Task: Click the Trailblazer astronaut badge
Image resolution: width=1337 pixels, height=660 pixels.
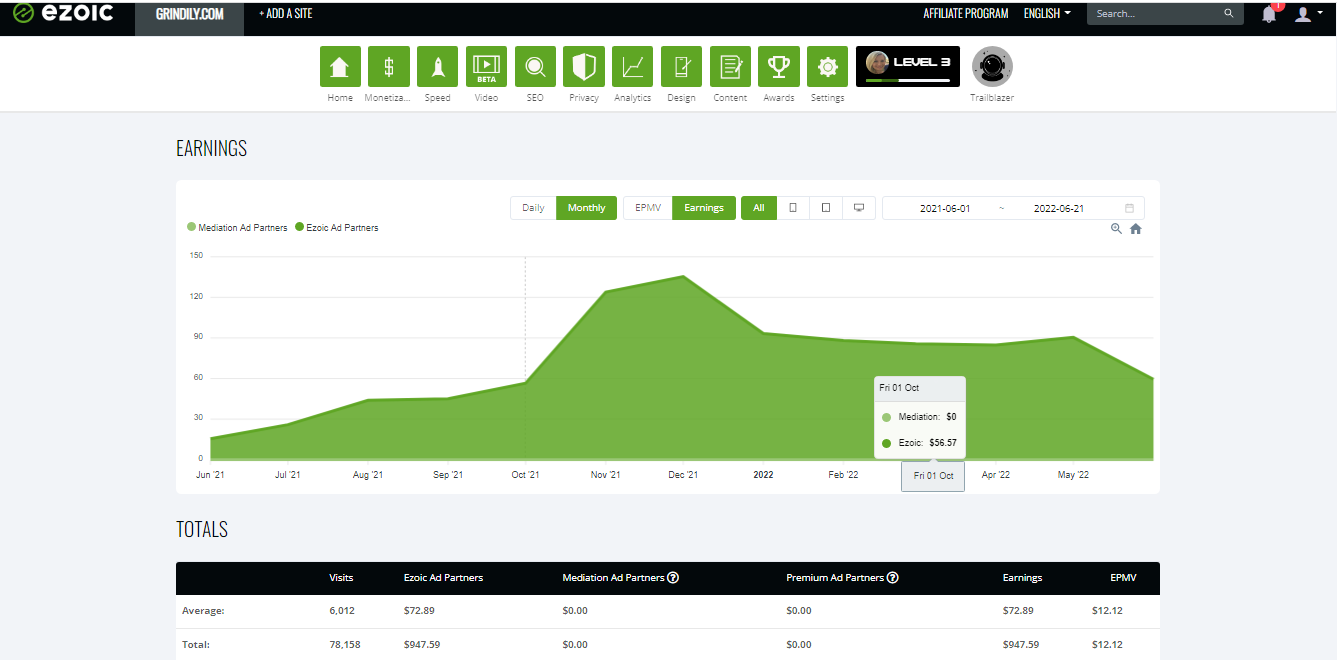Action: coord(992,67)
